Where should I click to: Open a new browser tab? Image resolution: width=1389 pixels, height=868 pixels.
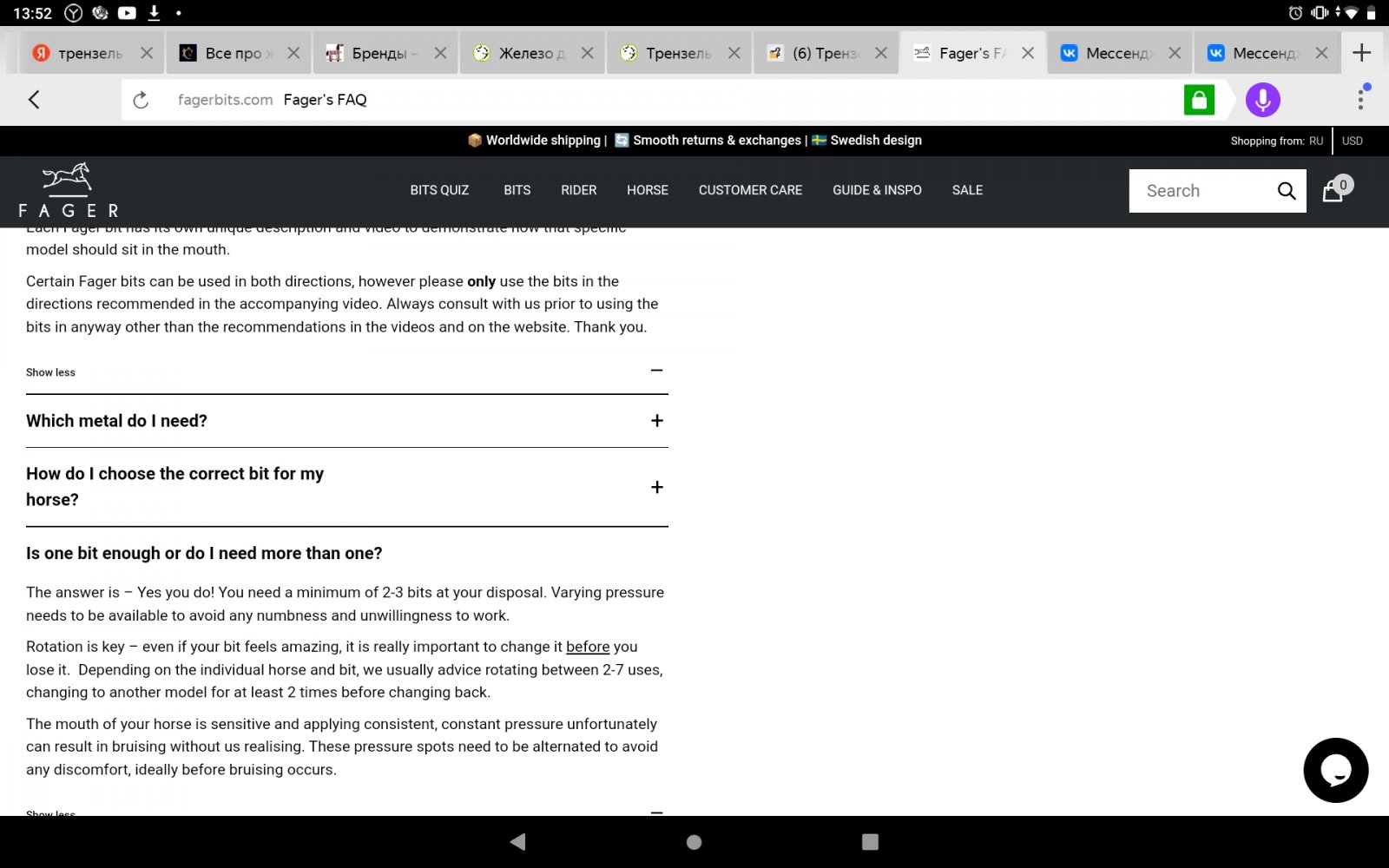(1361, 53)
